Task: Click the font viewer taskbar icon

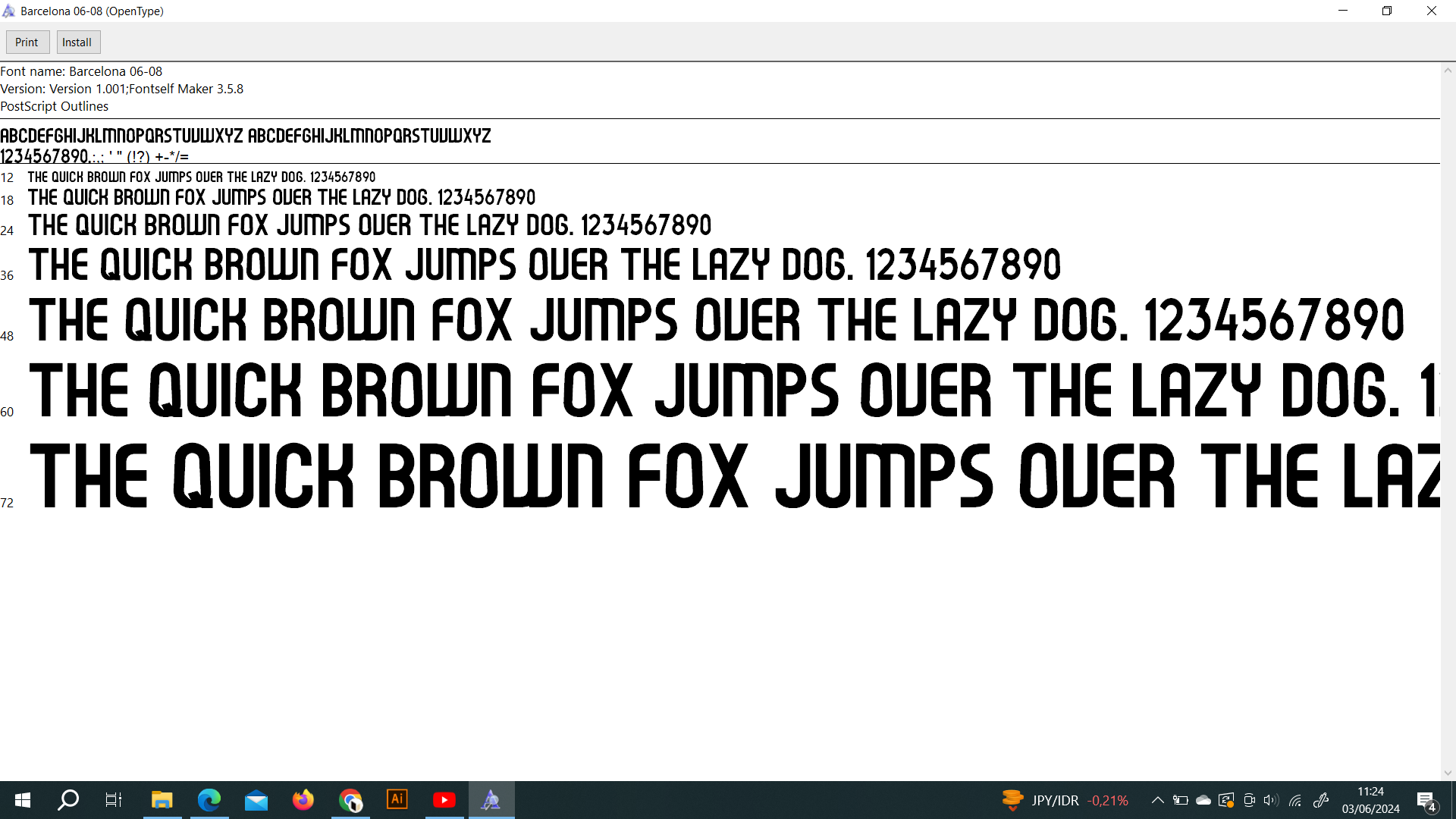Action: [x=491, y=799]
